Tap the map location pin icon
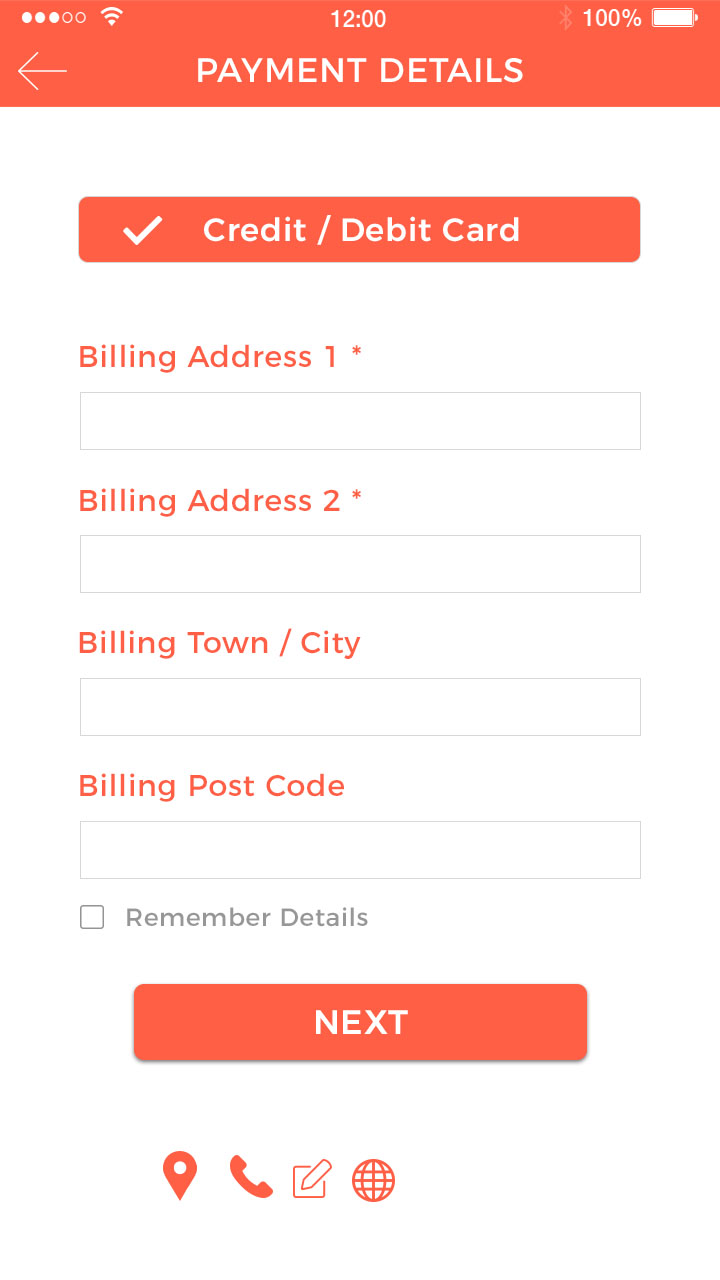This screenshot has height=1280, width=720. [180, 1176]
